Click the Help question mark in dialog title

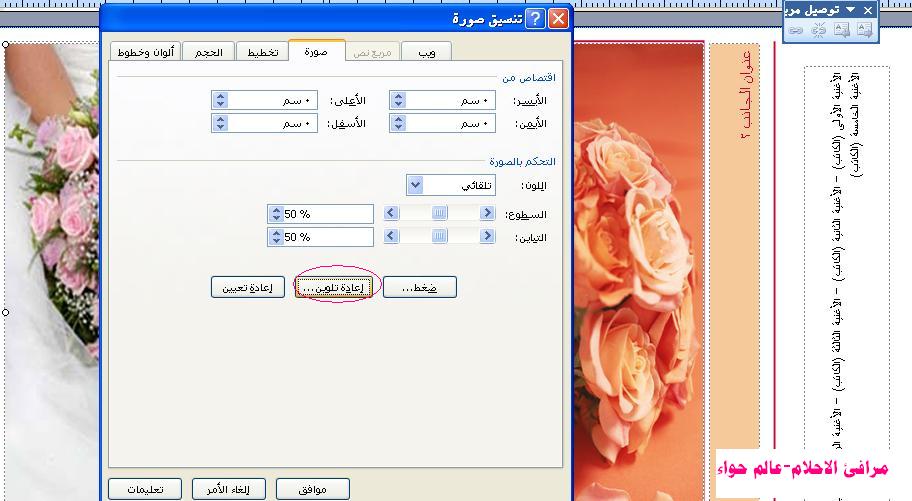point(535,19)
